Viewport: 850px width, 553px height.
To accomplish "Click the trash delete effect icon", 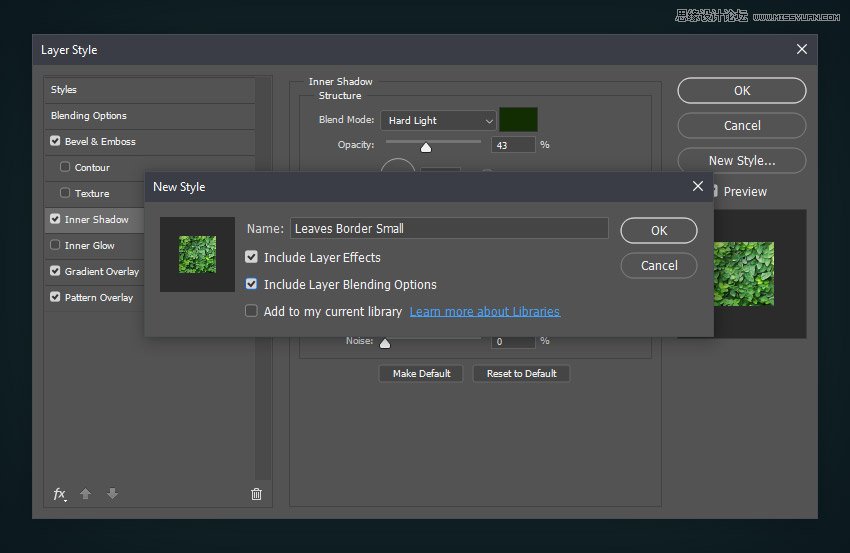I will coord(256,494).
